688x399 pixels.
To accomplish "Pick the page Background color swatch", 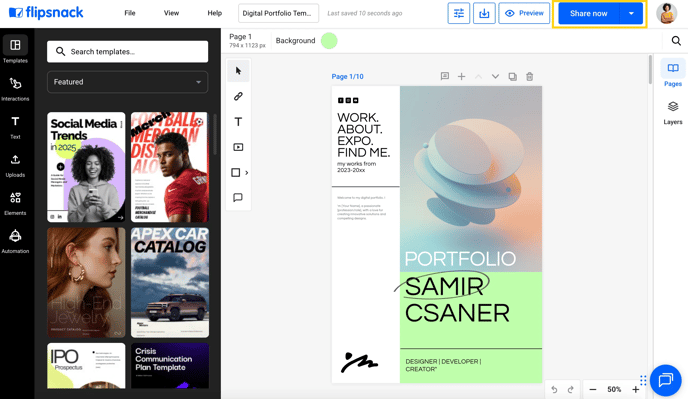I will 329,41.
